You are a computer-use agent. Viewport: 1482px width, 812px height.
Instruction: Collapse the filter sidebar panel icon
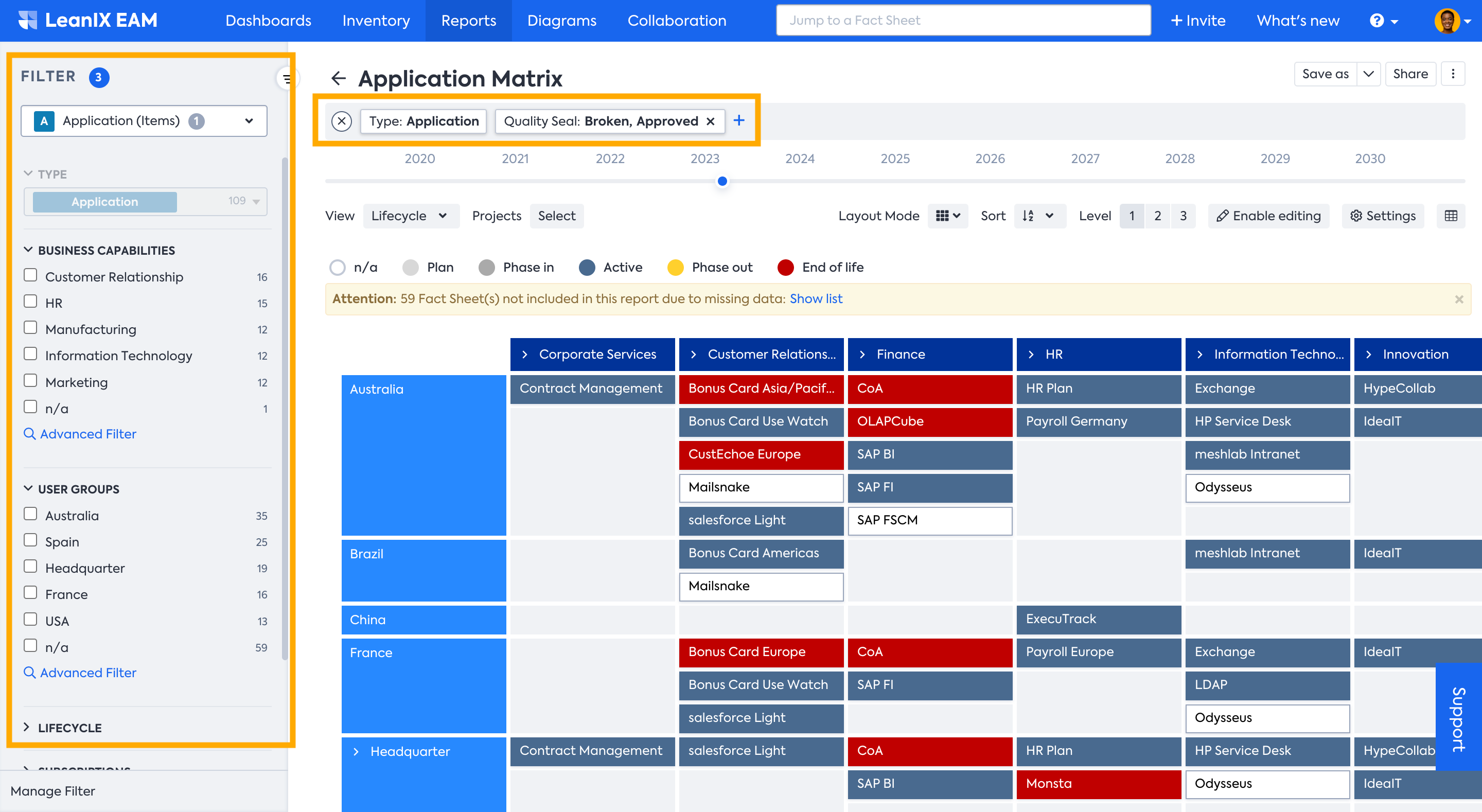tap(286, 79)
